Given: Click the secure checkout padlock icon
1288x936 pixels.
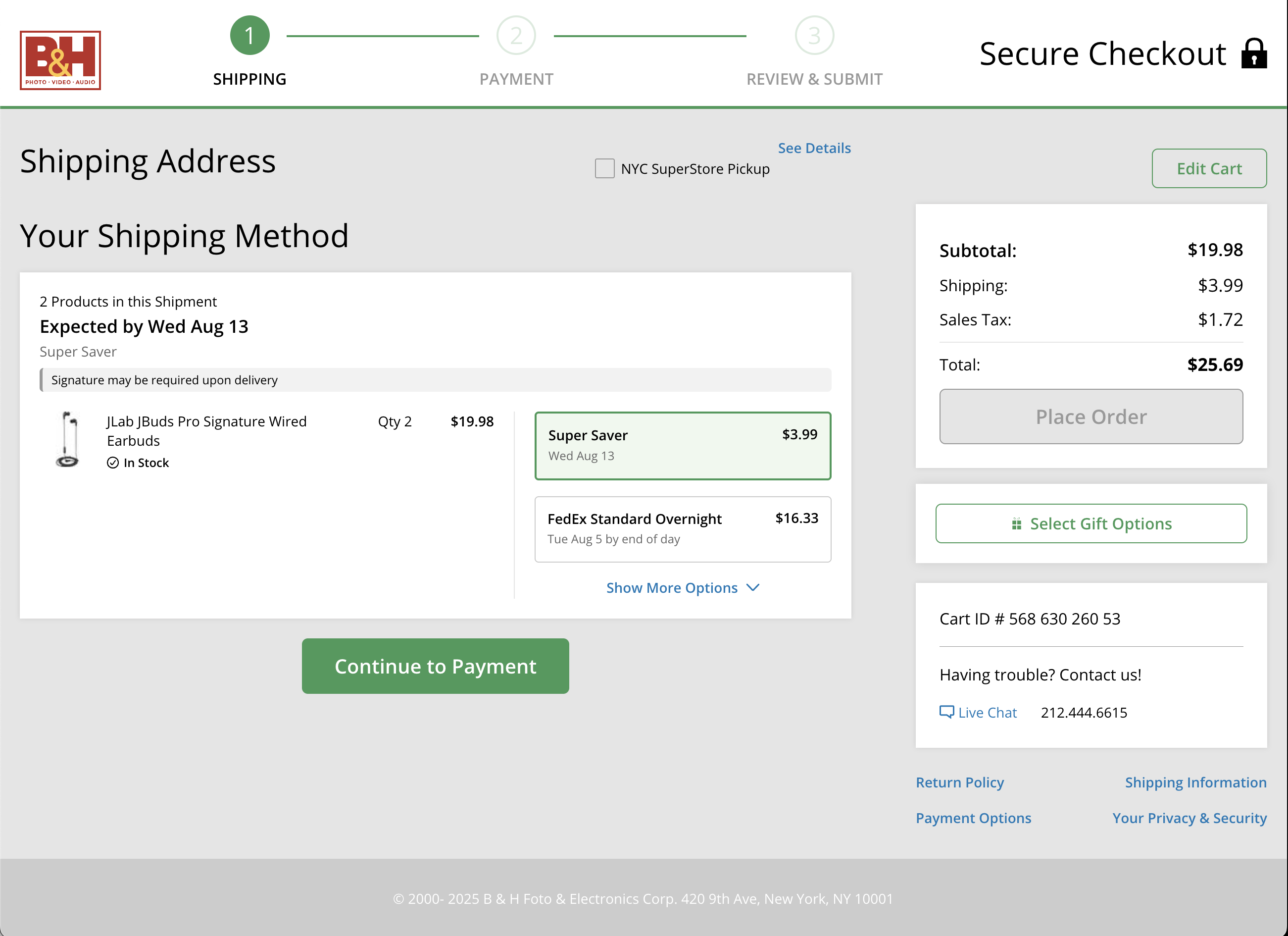Looking at the screenshot, I should click(1253, 53).
